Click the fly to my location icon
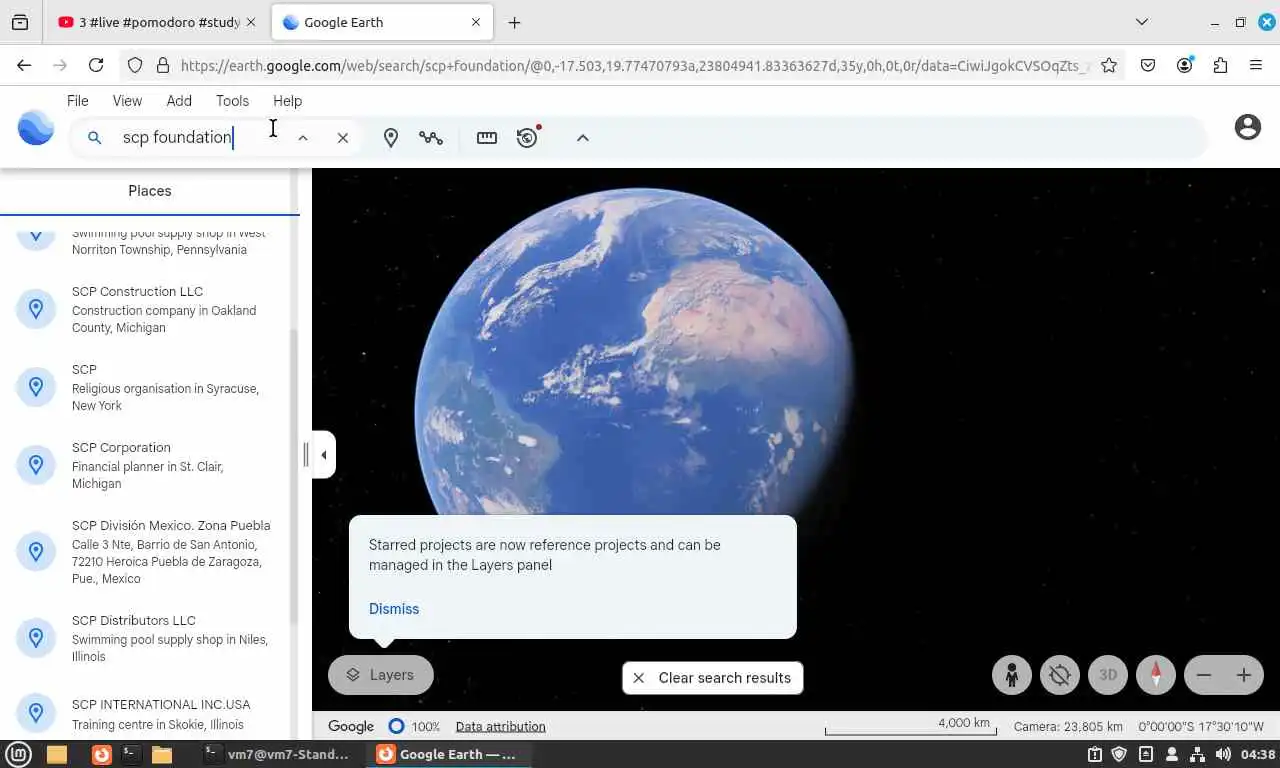 (1060, 675)
